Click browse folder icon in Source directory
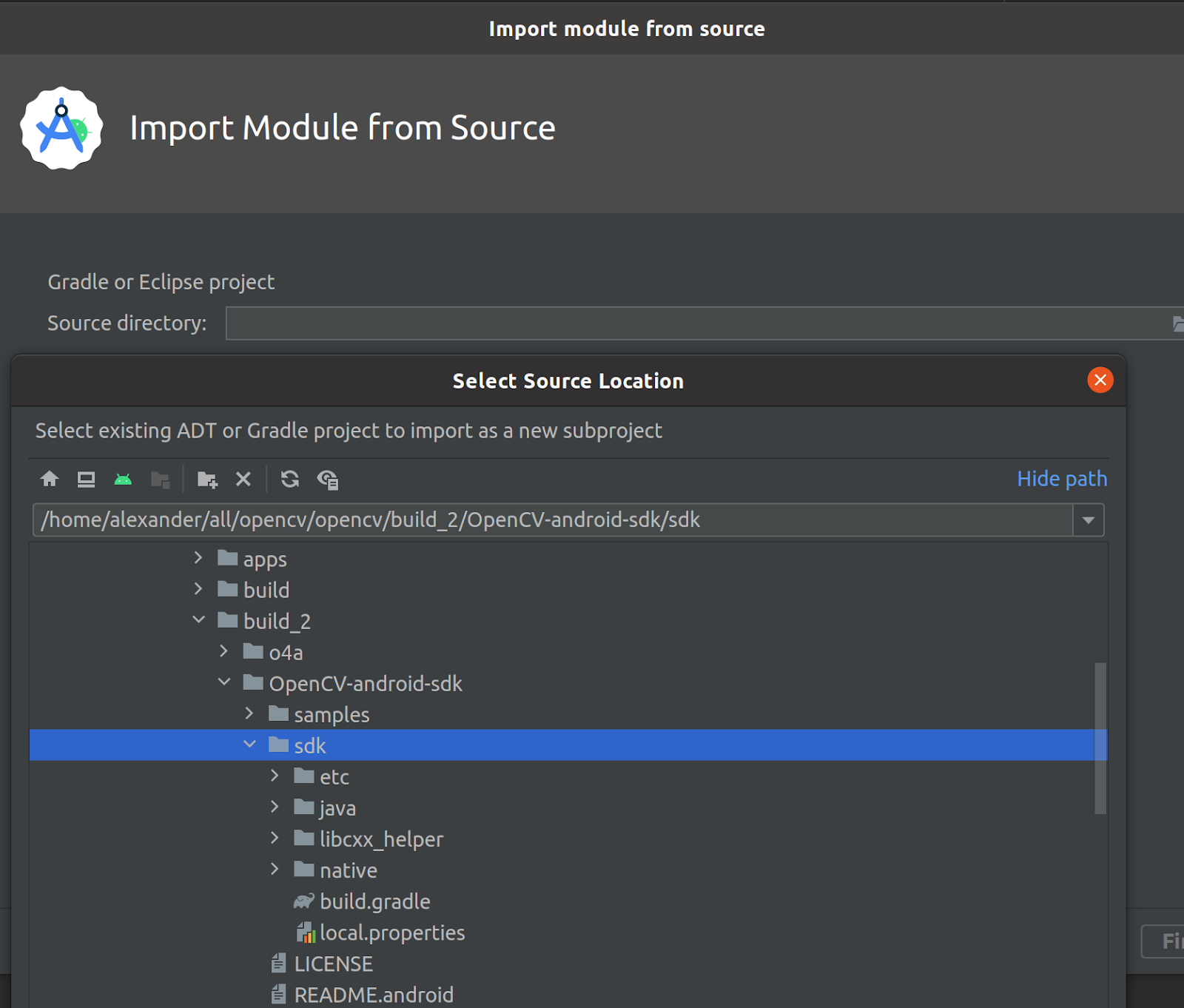The height and width of the screenshot is (1008, 1184). (x=1177, y=324)
